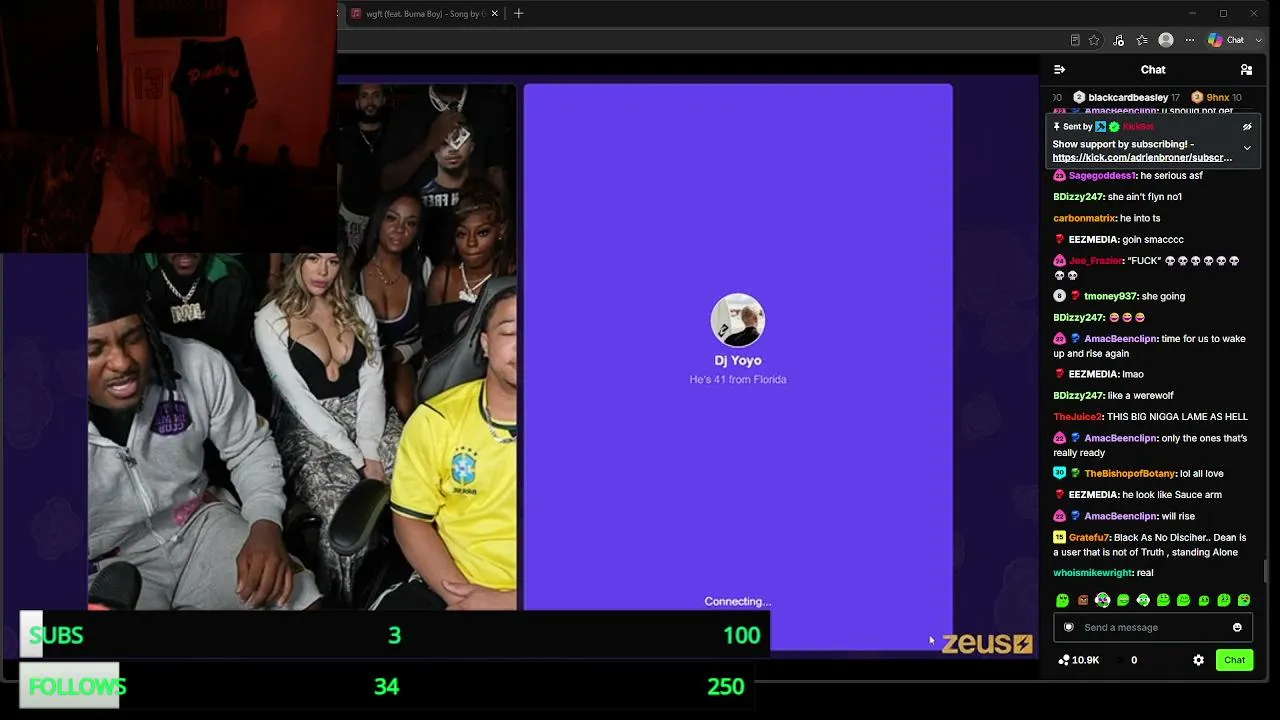
Task: Open a new browser tab
Action: pyautogui.click(x=518, y=14)
